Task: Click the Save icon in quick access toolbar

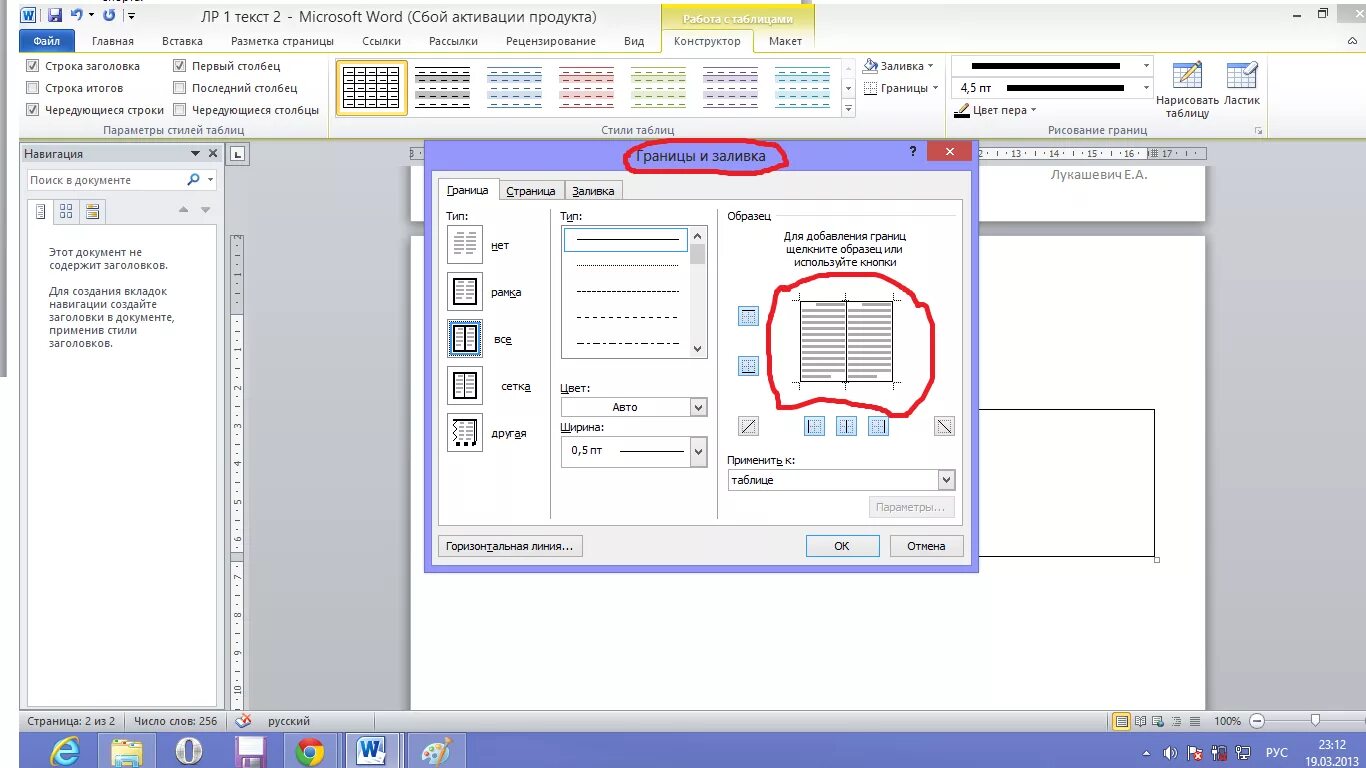Action: click(55, 15)
